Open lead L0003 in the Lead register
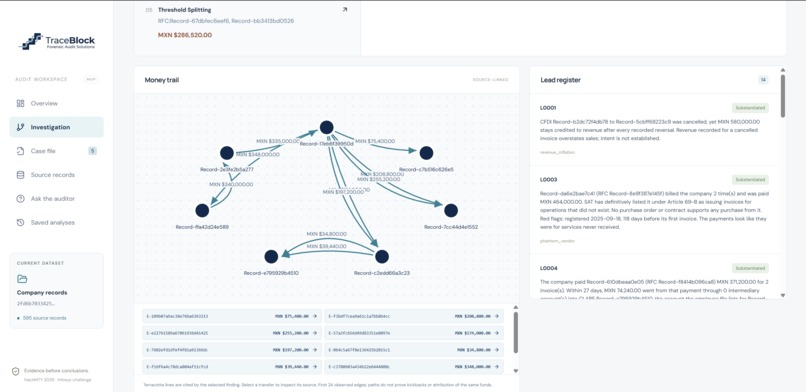 coord(654,210)
